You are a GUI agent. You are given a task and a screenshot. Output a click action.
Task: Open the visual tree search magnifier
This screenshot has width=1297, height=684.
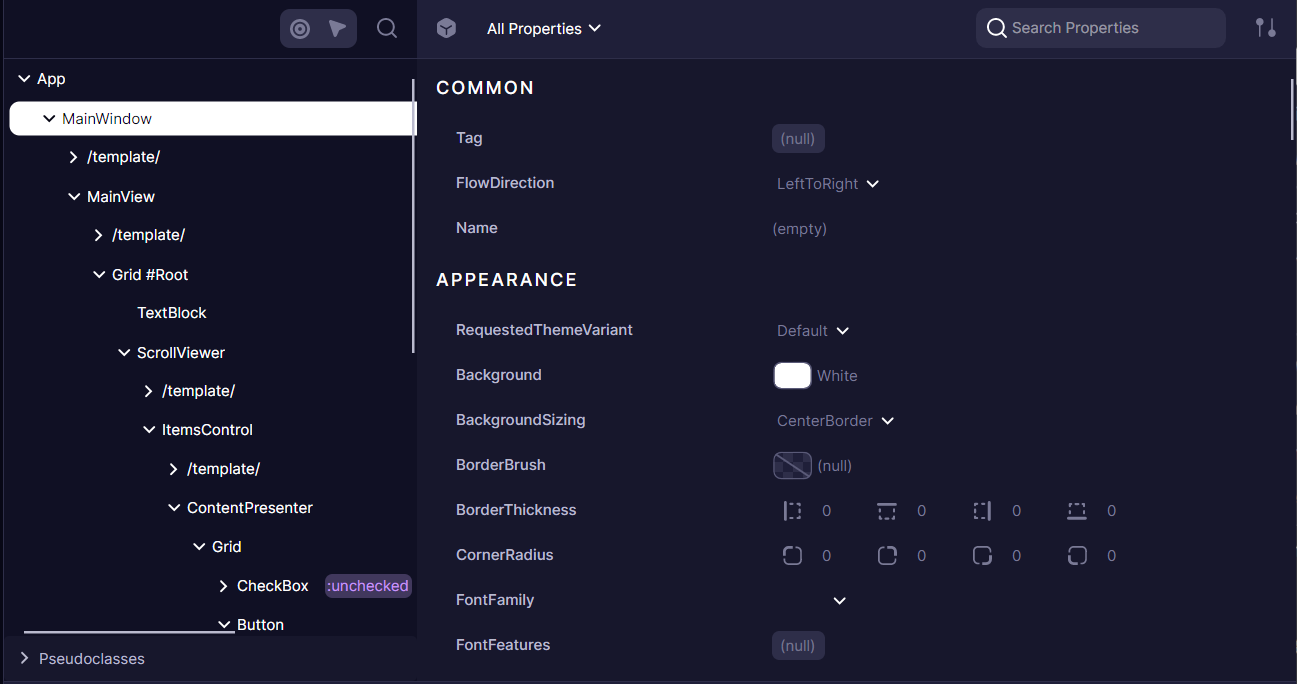[387, 28]
